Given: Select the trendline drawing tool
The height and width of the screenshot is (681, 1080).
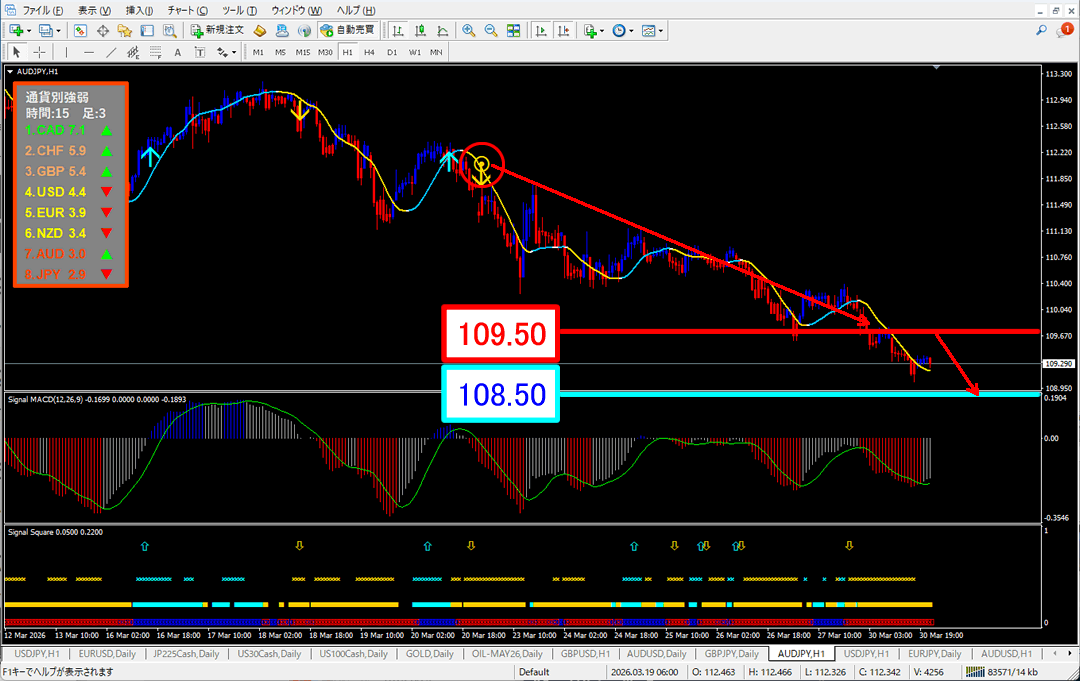Looking at the screenshot, I should point(111,52).
